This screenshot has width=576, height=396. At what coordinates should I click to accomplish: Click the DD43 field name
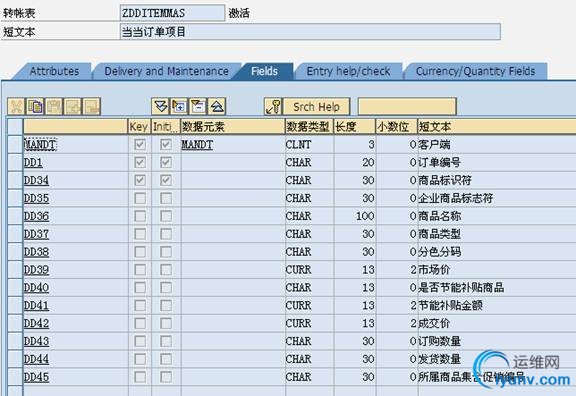pos(36,341)
